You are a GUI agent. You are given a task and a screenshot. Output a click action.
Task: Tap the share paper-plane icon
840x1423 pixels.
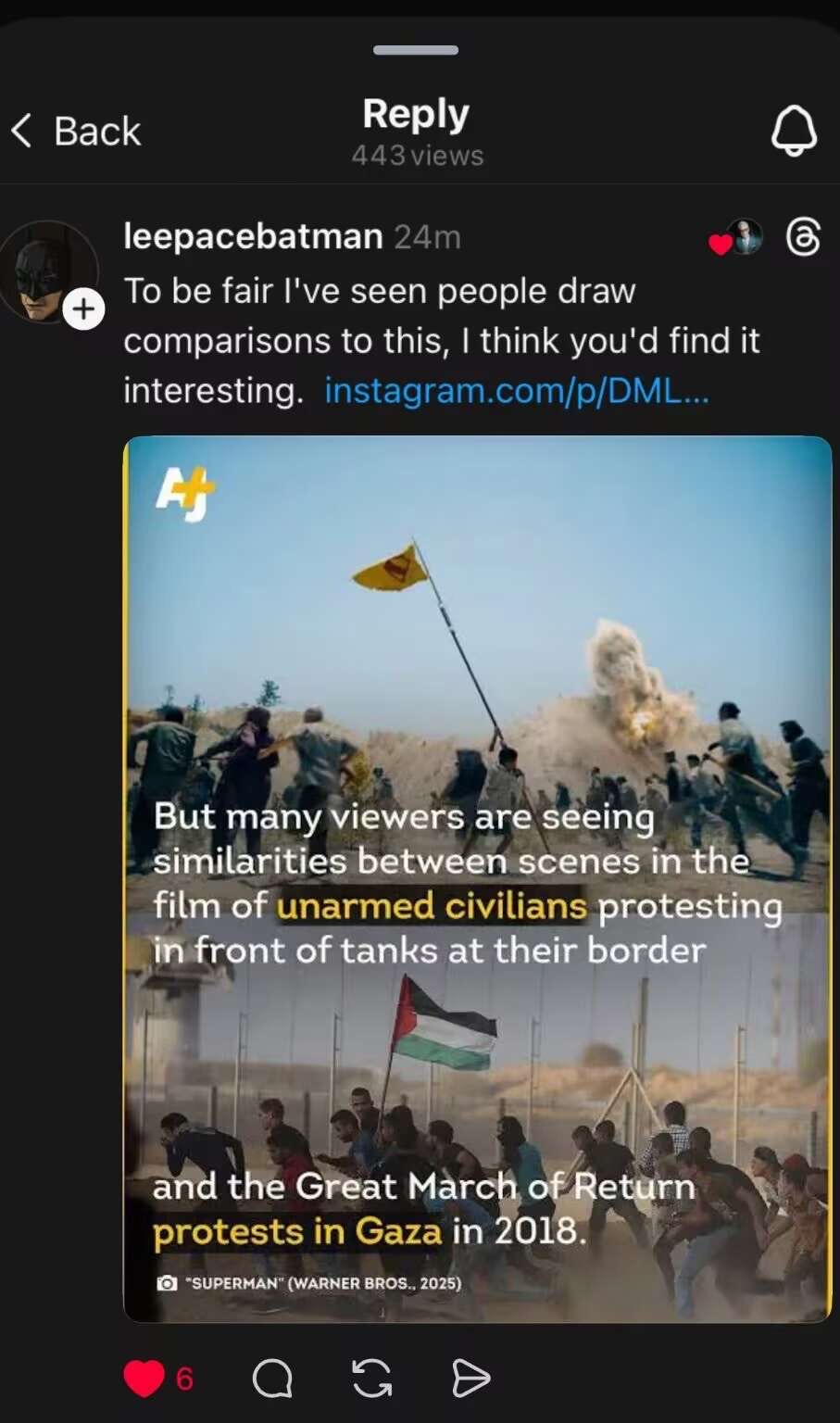tap(470, 1379)
